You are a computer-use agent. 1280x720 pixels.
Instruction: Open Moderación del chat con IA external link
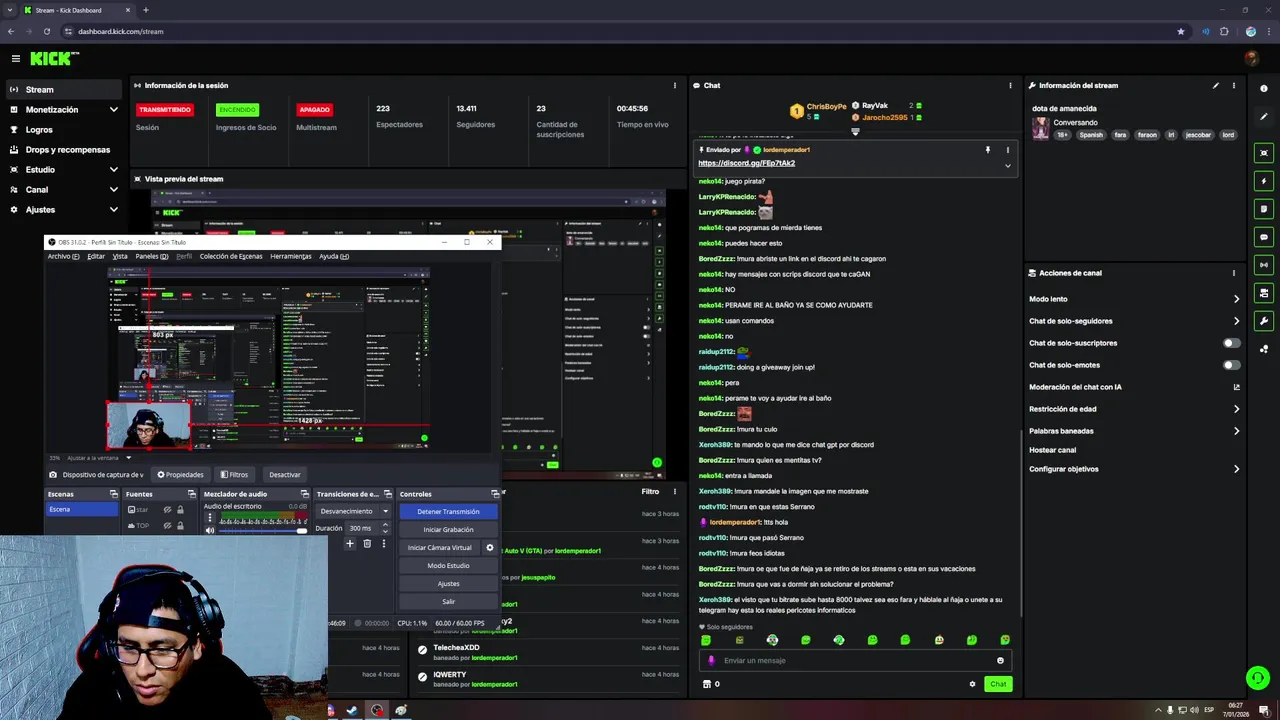(1236, 387)
